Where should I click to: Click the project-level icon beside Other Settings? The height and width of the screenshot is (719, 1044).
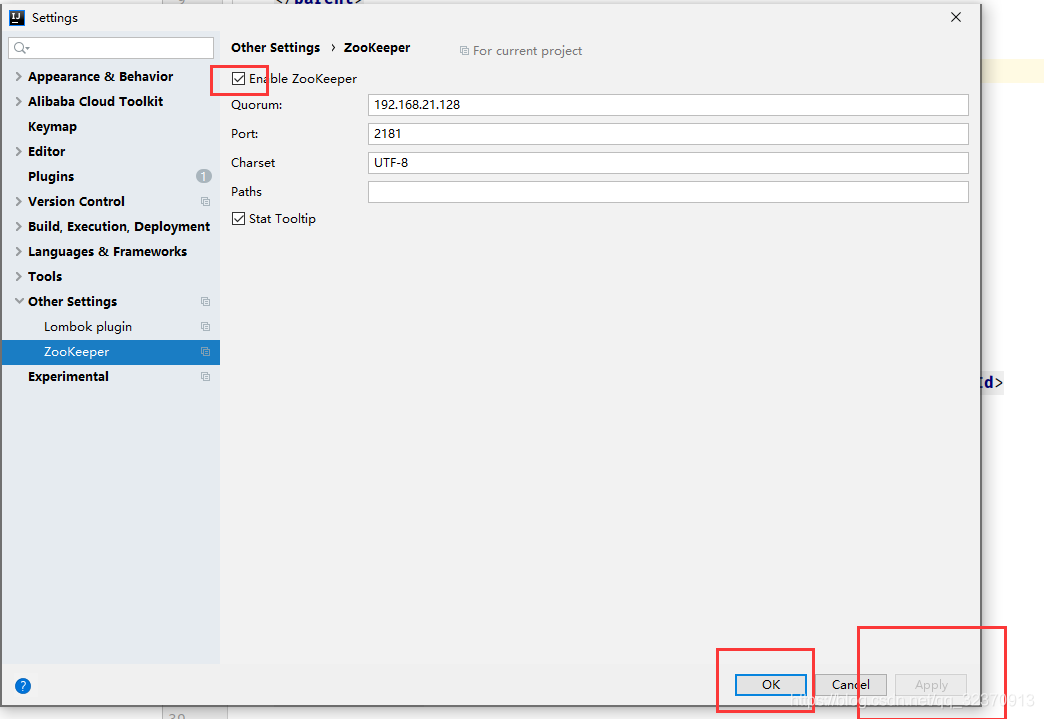(x=205, y=302)
